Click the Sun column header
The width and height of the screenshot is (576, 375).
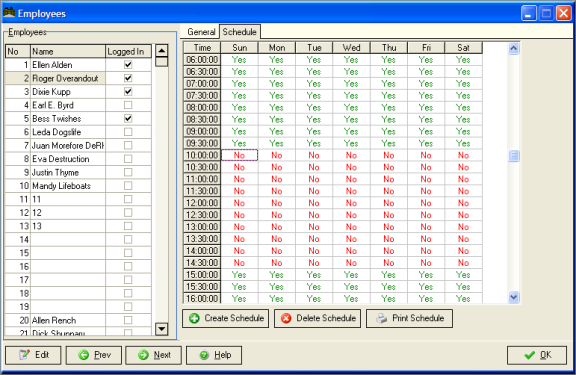[240, 48]
